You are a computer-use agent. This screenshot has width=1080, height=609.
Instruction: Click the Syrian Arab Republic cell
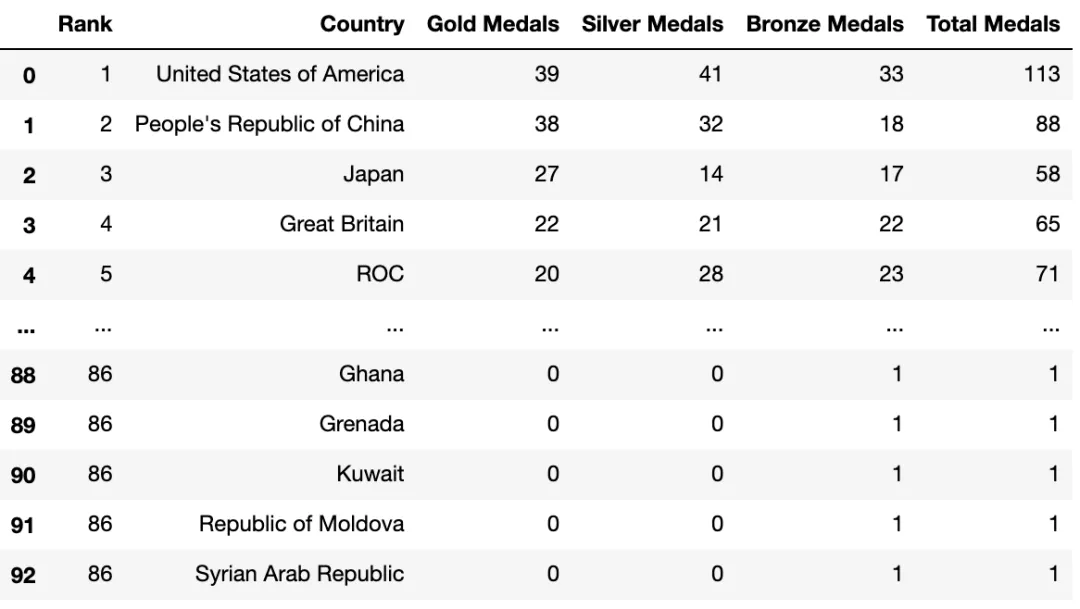299,574
